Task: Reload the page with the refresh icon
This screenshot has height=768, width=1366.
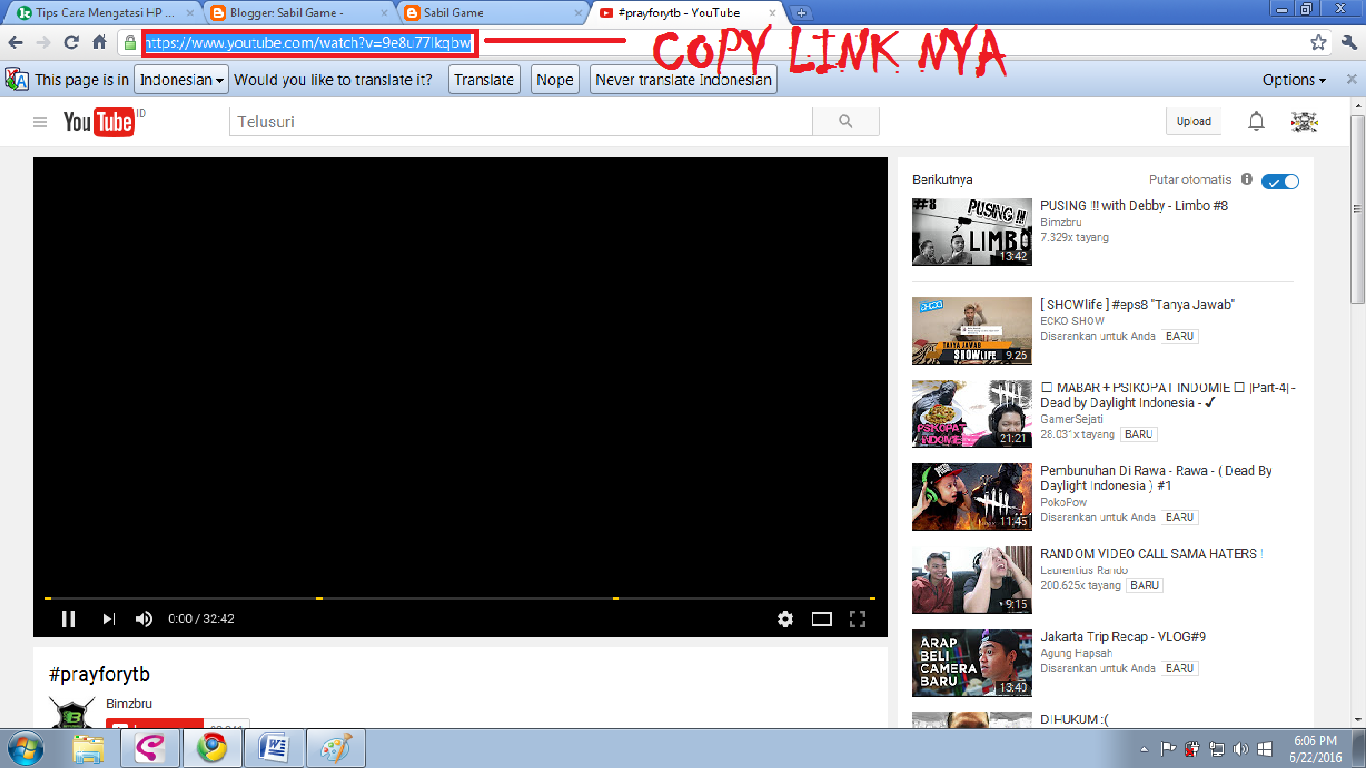Action: tap(71, 43)
